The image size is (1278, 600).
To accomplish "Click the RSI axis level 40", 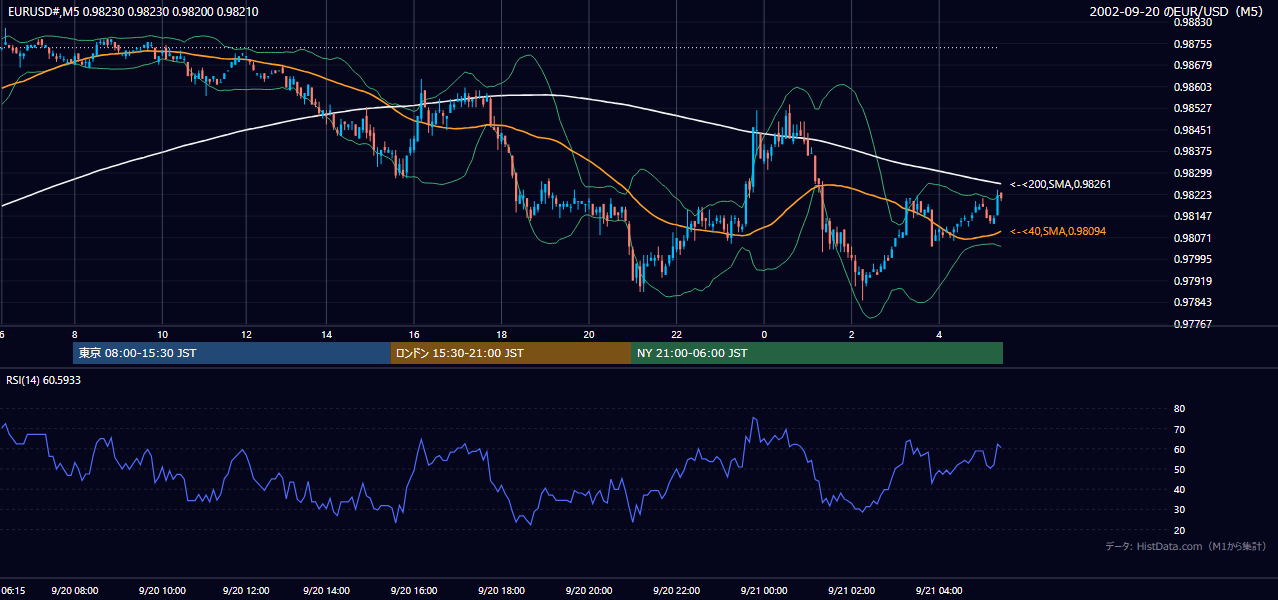I will [1179, 489].
